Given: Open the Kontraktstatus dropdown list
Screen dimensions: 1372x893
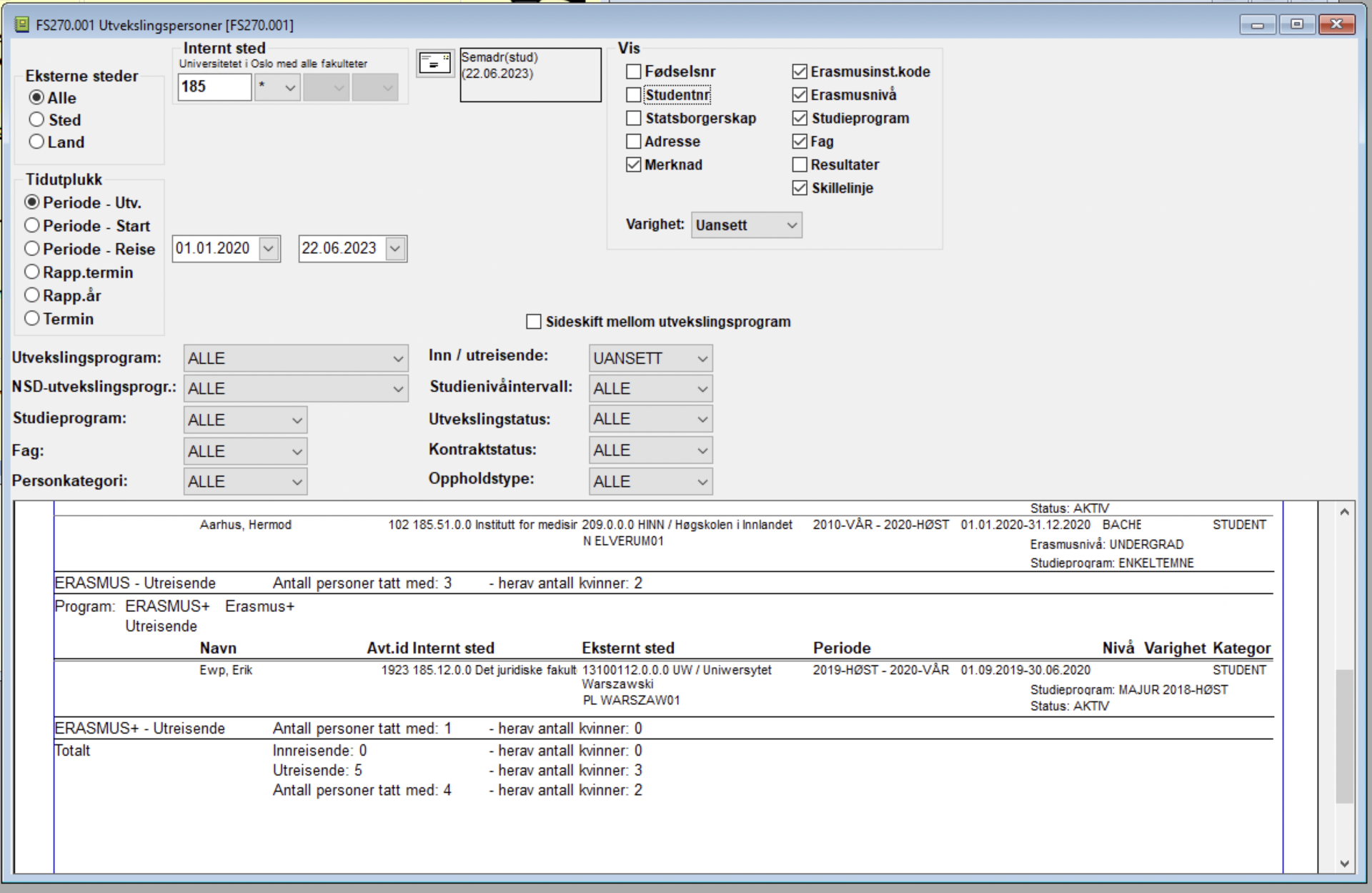Looking at the screenshot, I should pyautogui.click(x=650, y=450).
